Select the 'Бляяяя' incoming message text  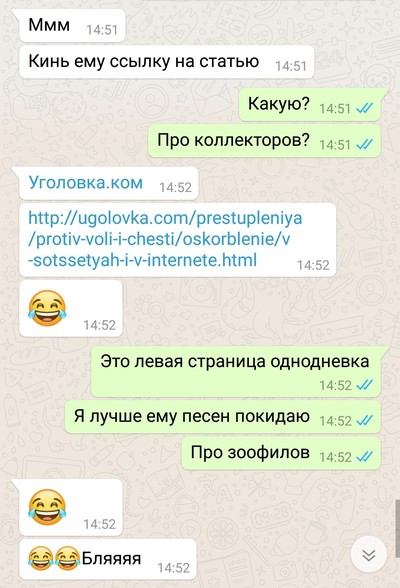pos(111,558)
